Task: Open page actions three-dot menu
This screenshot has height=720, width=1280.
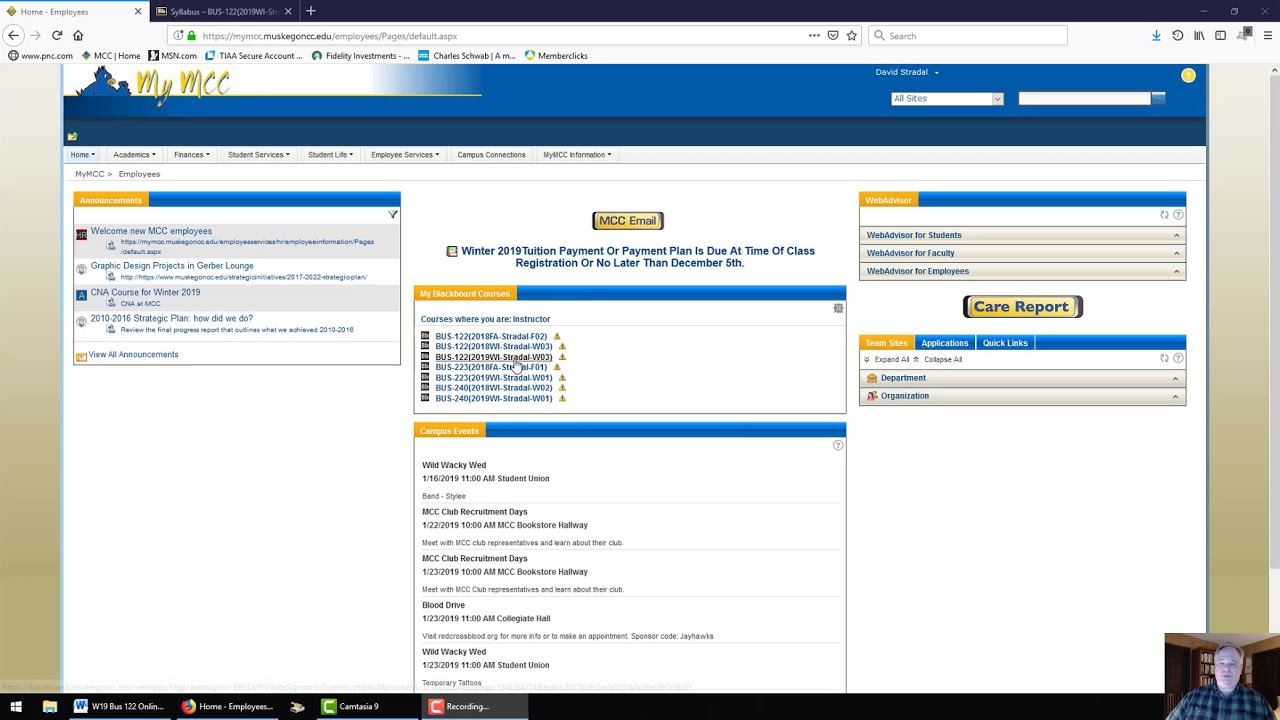Action: [814, 35]
